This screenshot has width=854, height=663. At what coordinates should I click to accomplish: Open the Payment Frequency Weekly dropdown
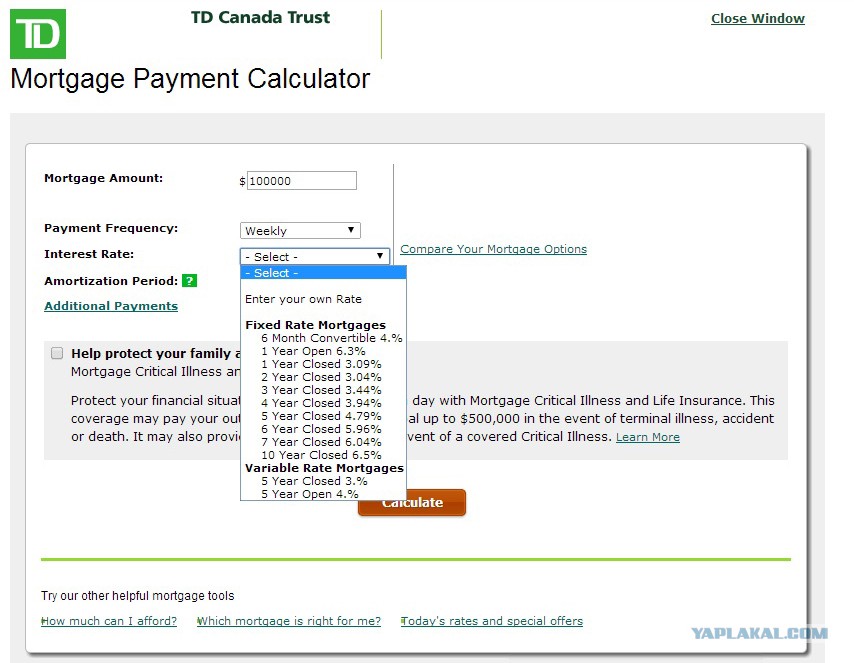tap(300, 230)
